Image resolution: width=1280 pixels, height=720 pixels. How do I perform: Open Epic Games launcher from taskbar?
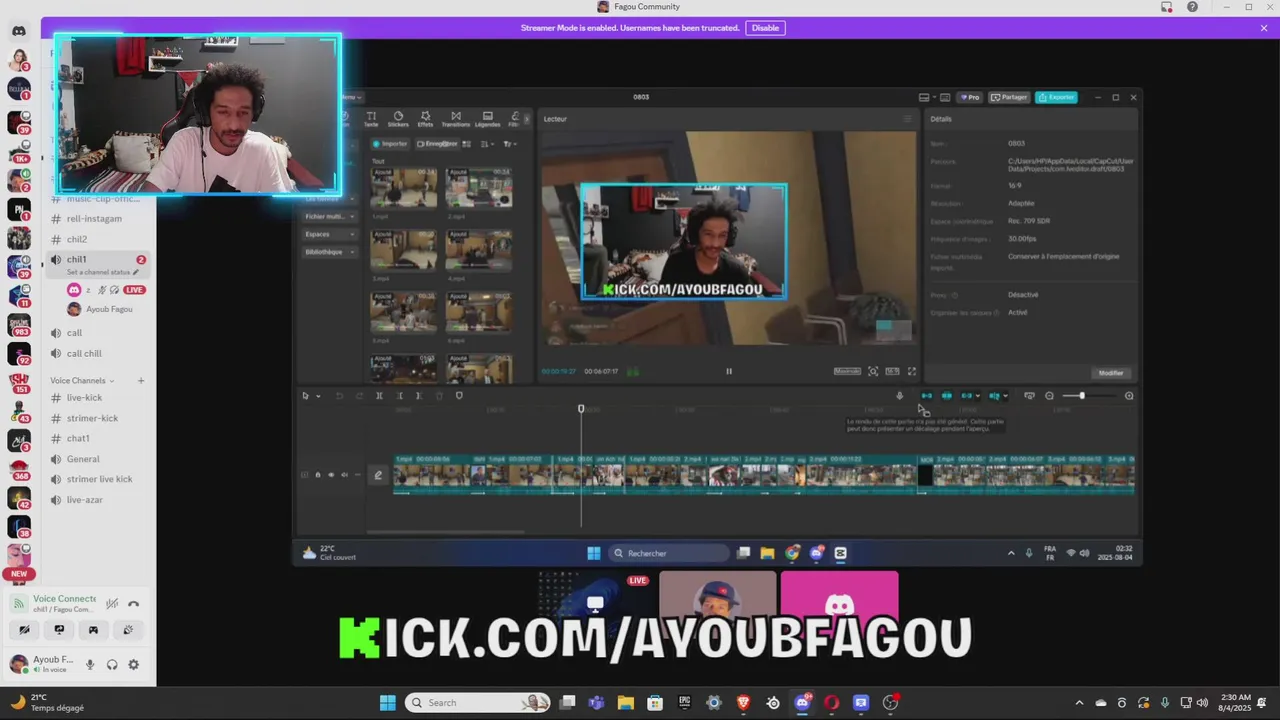[x=685, y=703]
